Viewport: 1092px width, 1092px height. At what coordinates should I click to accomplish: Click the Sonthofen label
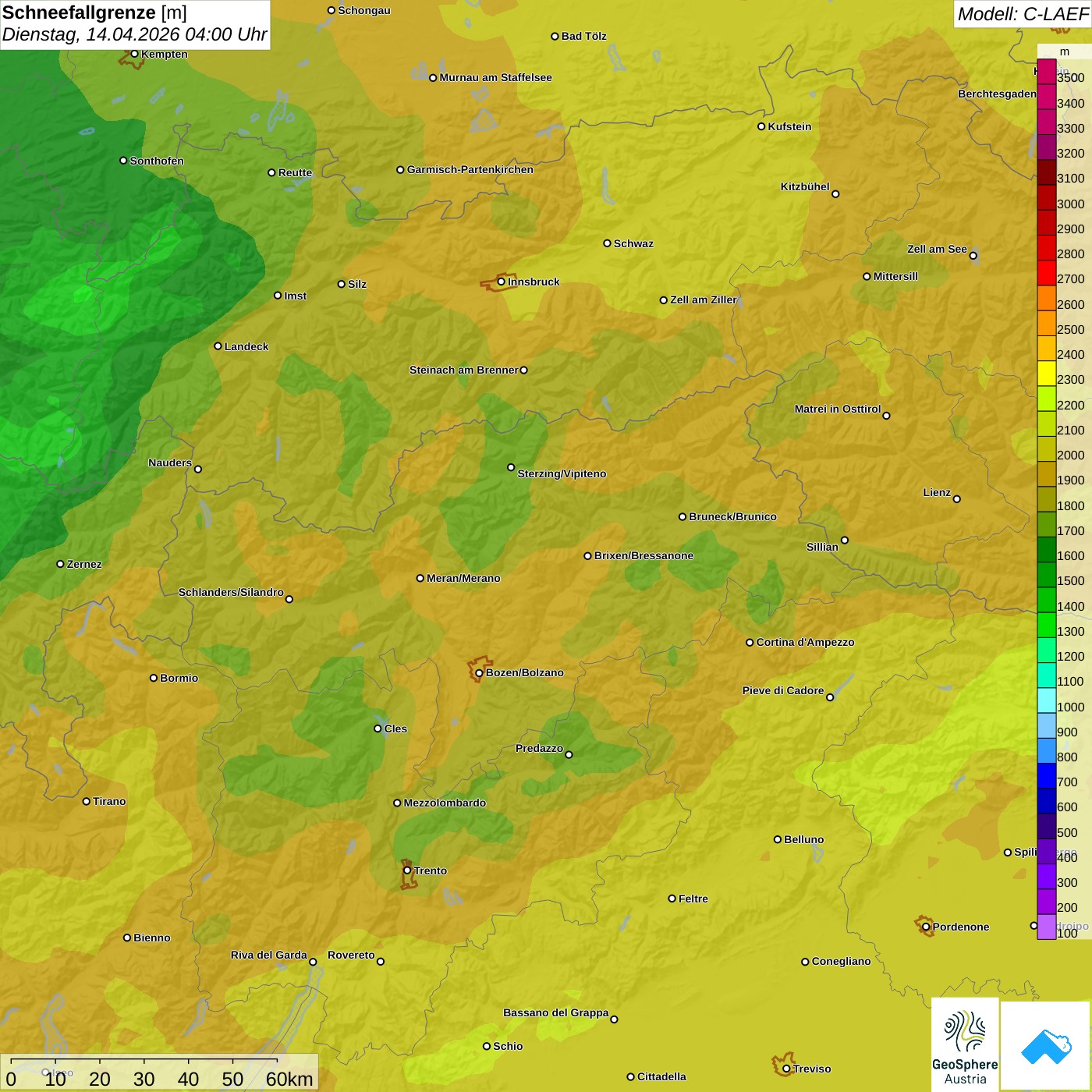tap(157, 161)
